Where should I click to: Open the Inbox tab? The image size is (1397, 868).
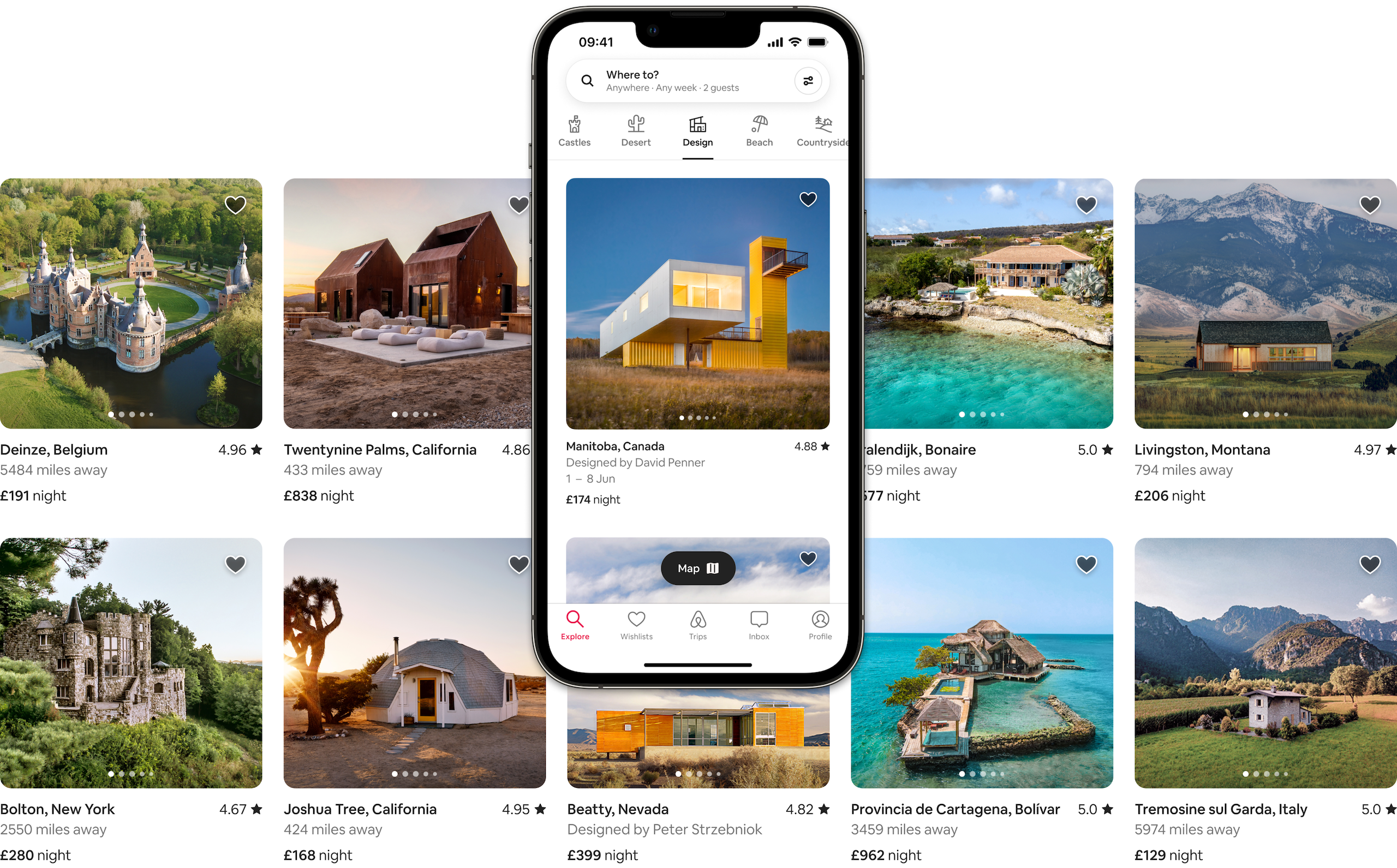click(x=759, y=624)
